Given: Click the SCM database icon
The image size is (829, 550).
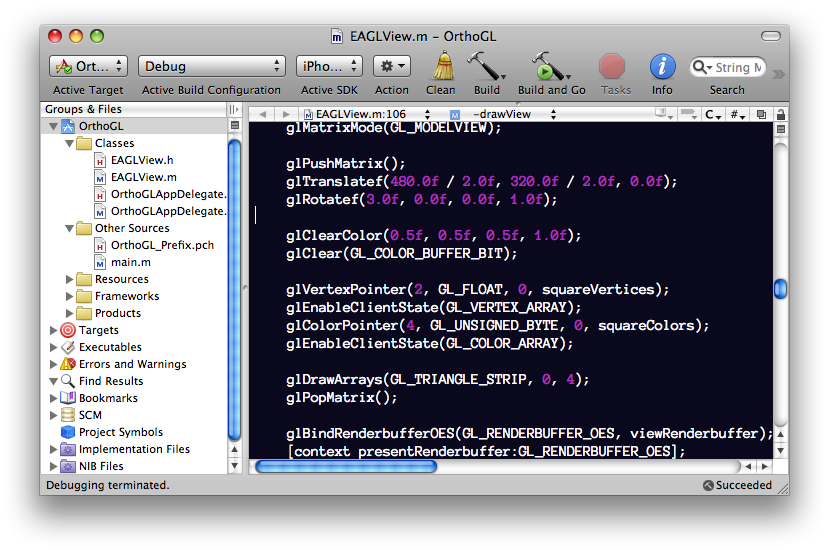Looking at the screenshot, I should tap(68, 415).
